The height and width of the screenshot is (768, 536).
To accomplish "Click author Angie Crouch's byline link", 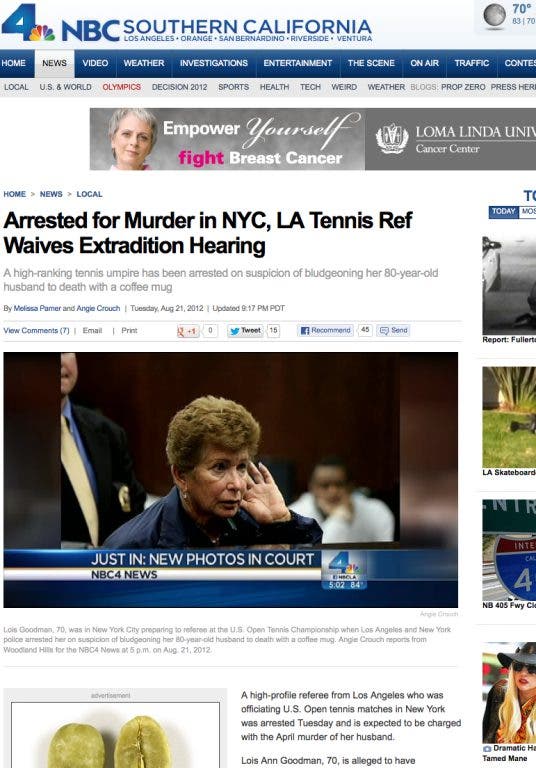I will click(x=98, y=308).
